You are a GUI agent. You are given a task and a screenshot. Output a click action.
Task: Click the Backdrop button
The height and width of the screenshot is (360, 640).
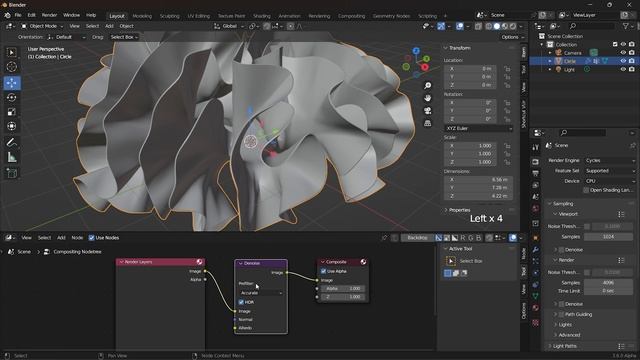click(417, 238)
